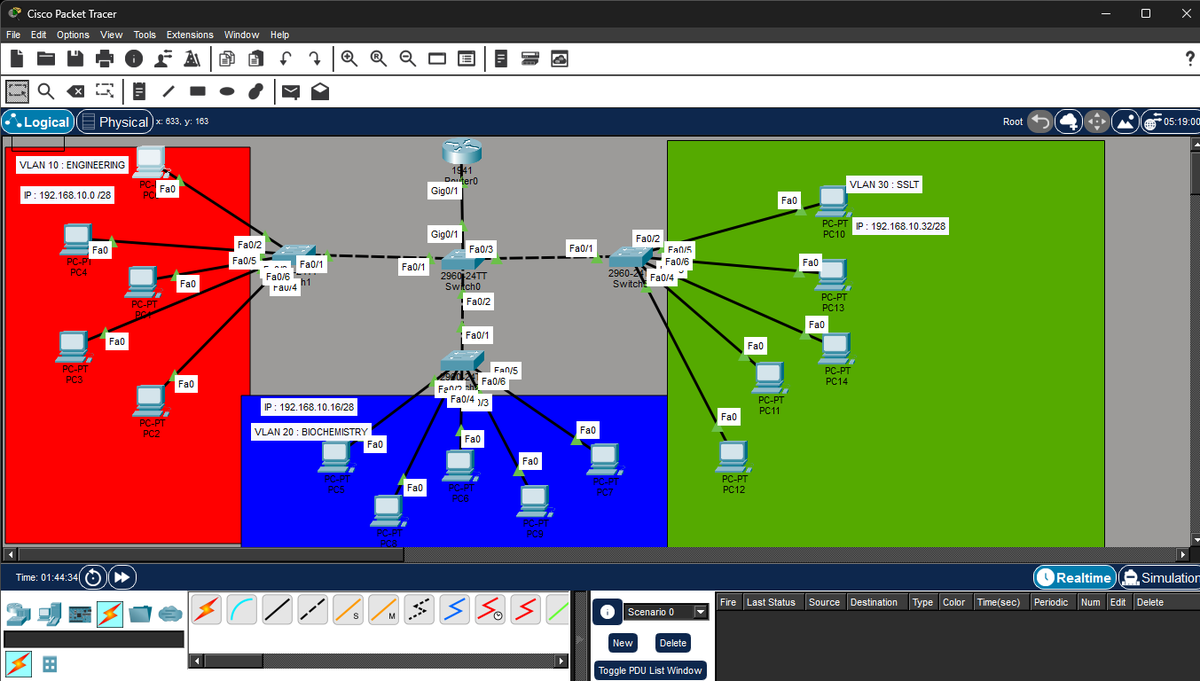Screen dimensions: 1200x681
Task: Open the Edit menu
Action: [40, 35]
